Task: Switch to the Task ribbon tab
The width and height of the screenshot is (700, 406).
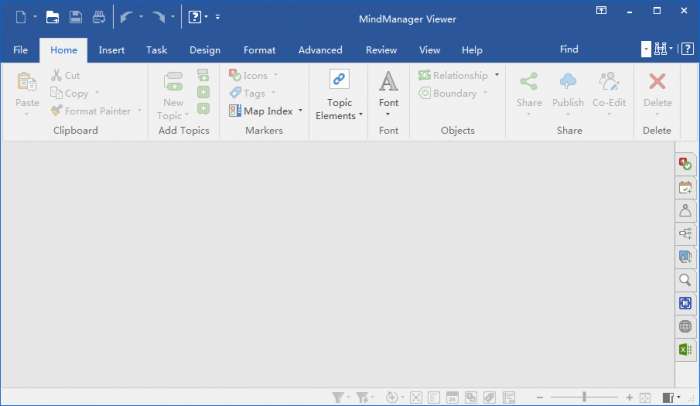Action: coord(157,50)
